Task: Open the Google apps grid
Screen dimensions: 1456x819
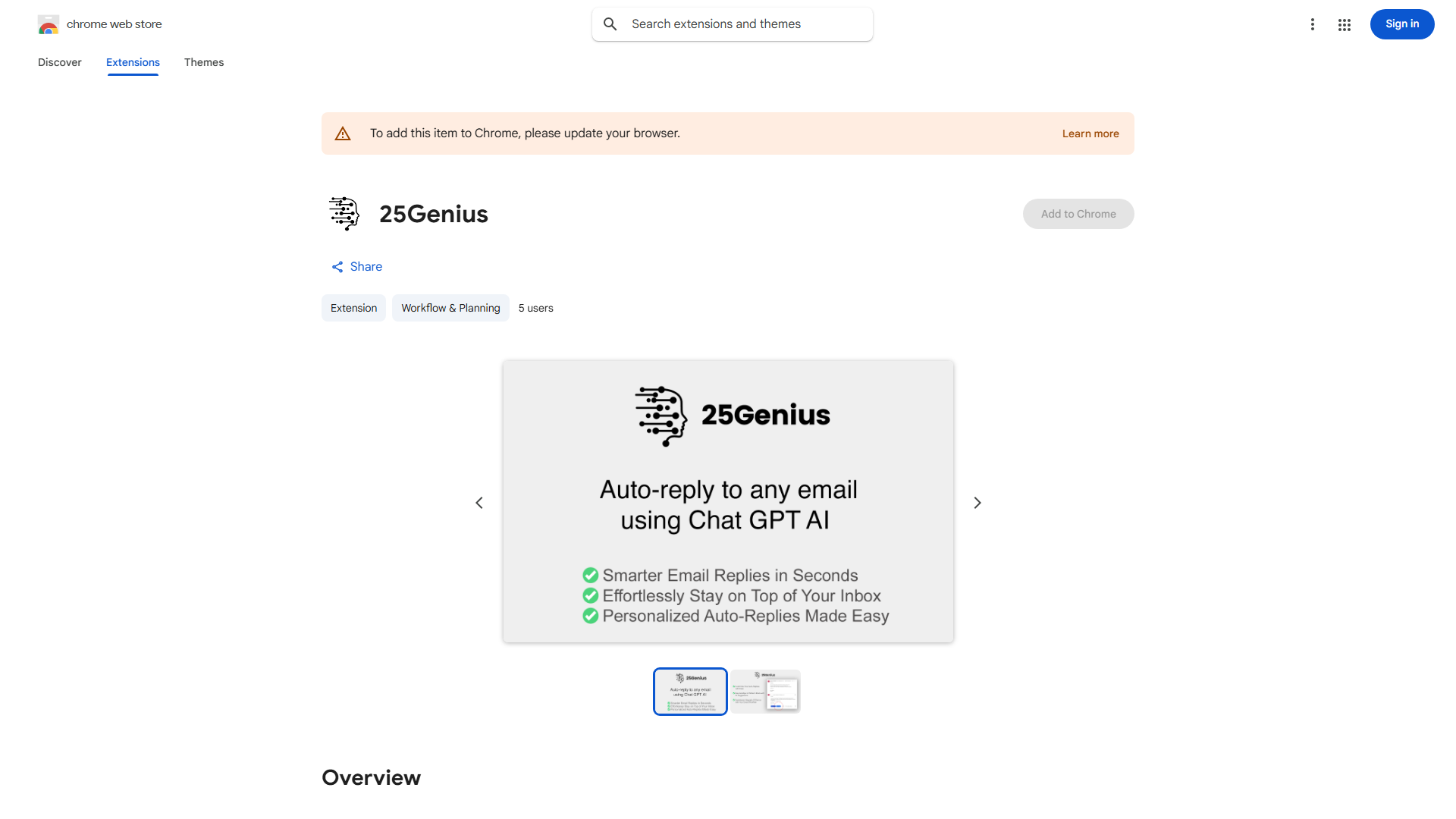Action: [x=1345, y=25]
